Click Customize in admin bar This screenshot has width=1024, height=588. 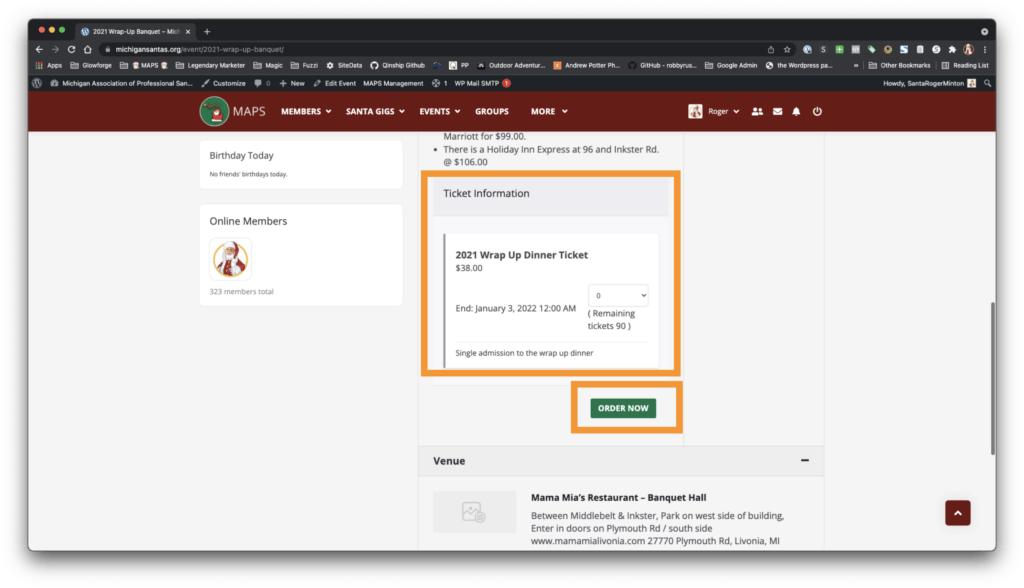coord(223,83)
